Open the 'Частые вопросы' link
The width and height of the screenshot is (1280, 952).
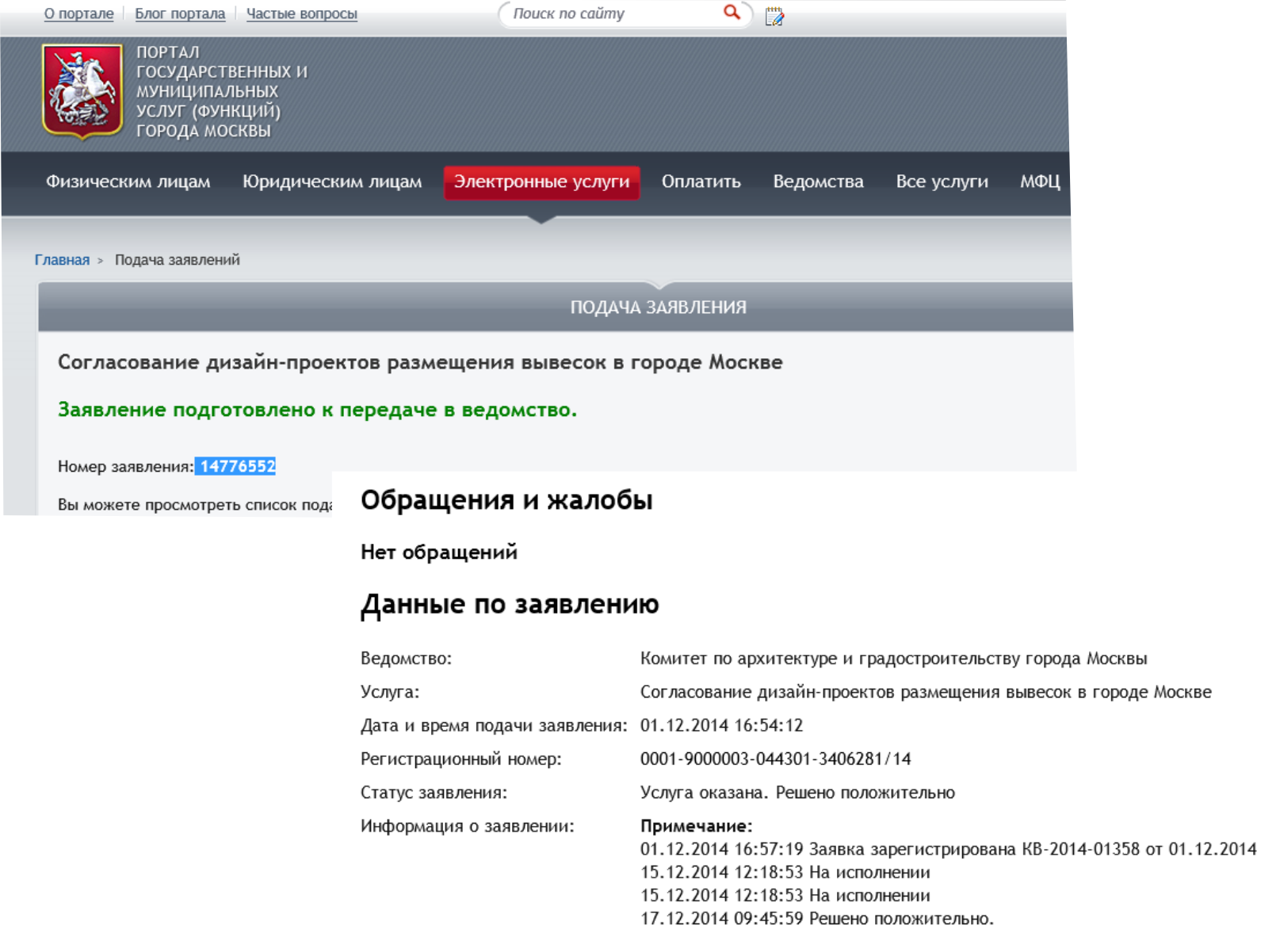[302, 13]
